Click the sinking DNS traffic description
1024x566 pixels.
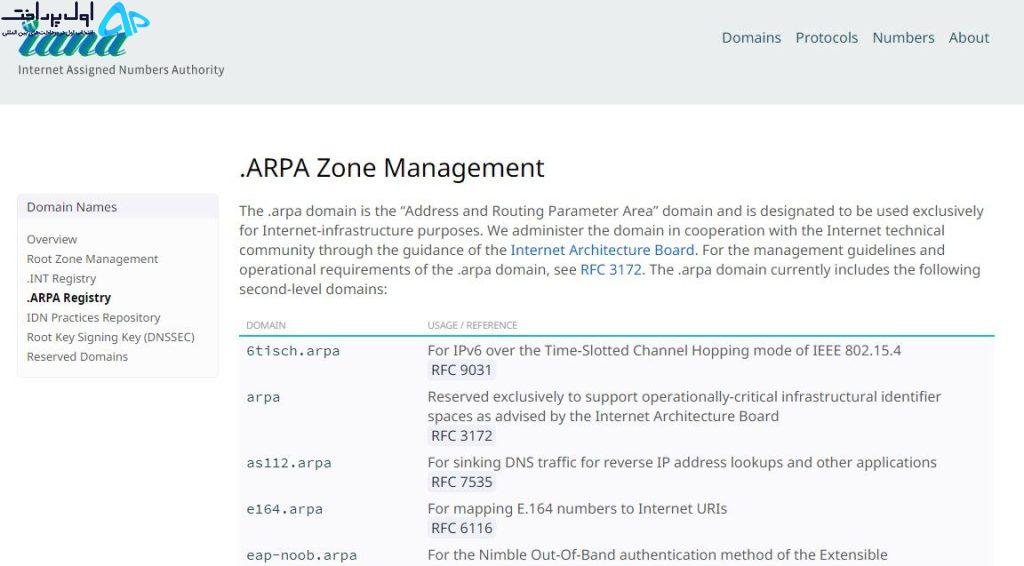[682, 462]
